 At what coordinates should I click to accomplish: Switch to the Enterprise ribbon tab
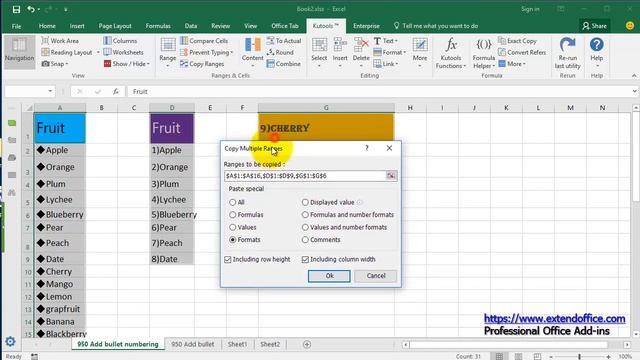pyautogui.click(x=366, y=26)
